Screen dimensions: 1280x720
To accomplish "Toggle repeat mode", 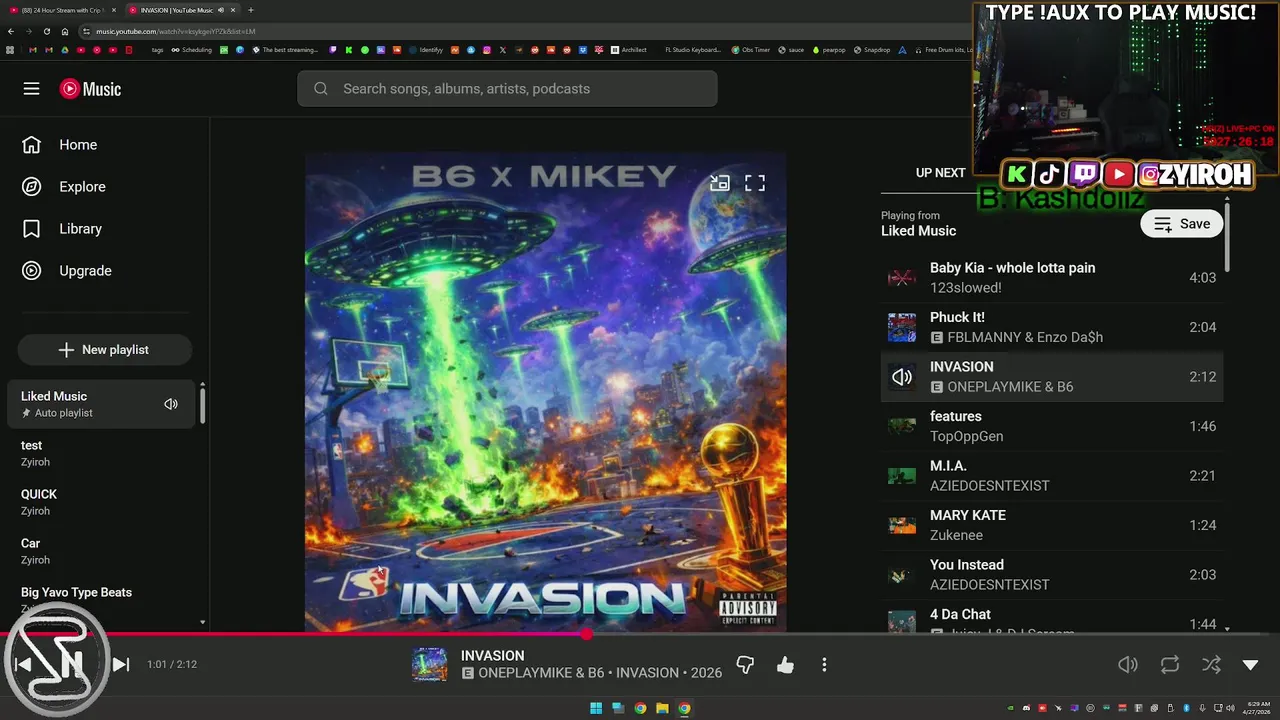I will click(x=1170, y=664).
